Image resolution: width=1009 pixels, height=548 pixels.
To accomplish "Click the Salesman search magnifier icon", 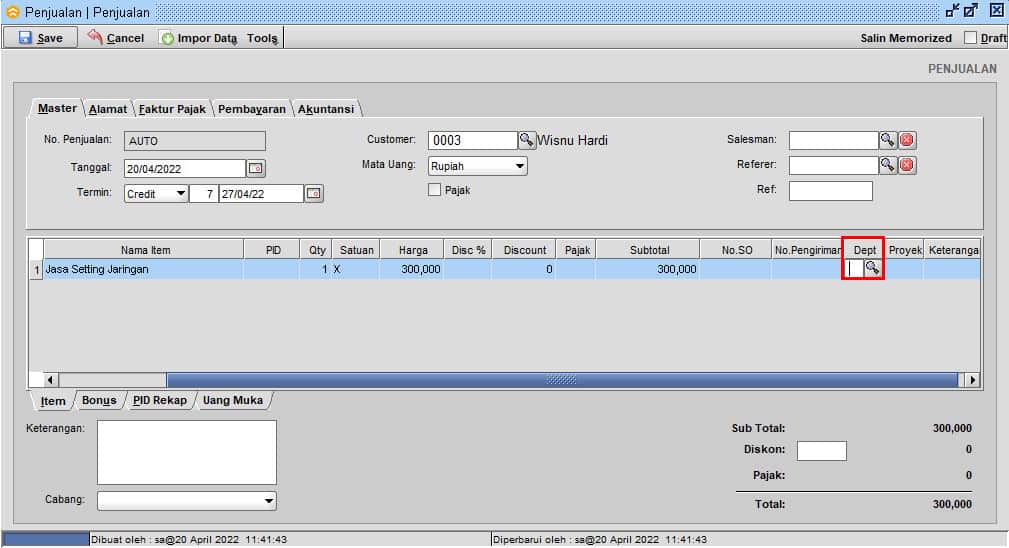I will [x=887, y=141].
